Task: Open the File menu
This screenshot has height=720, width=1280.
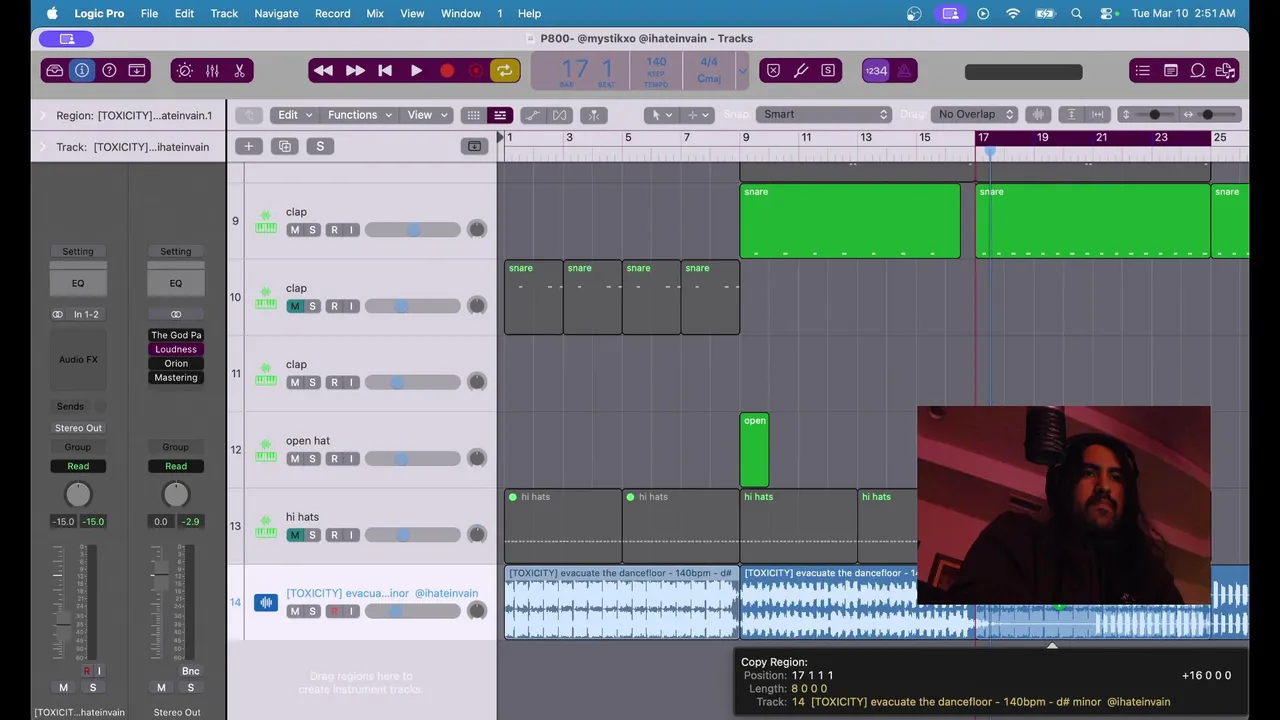Action: point(149,13)
